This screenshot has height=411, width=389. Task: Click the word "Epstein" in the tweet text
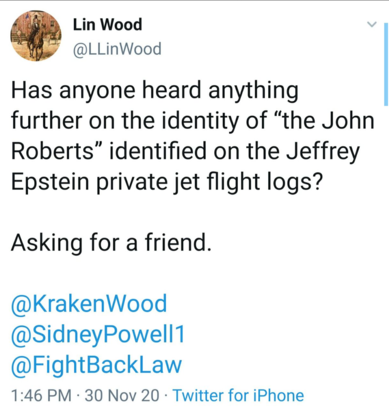(x=50, y=183)
